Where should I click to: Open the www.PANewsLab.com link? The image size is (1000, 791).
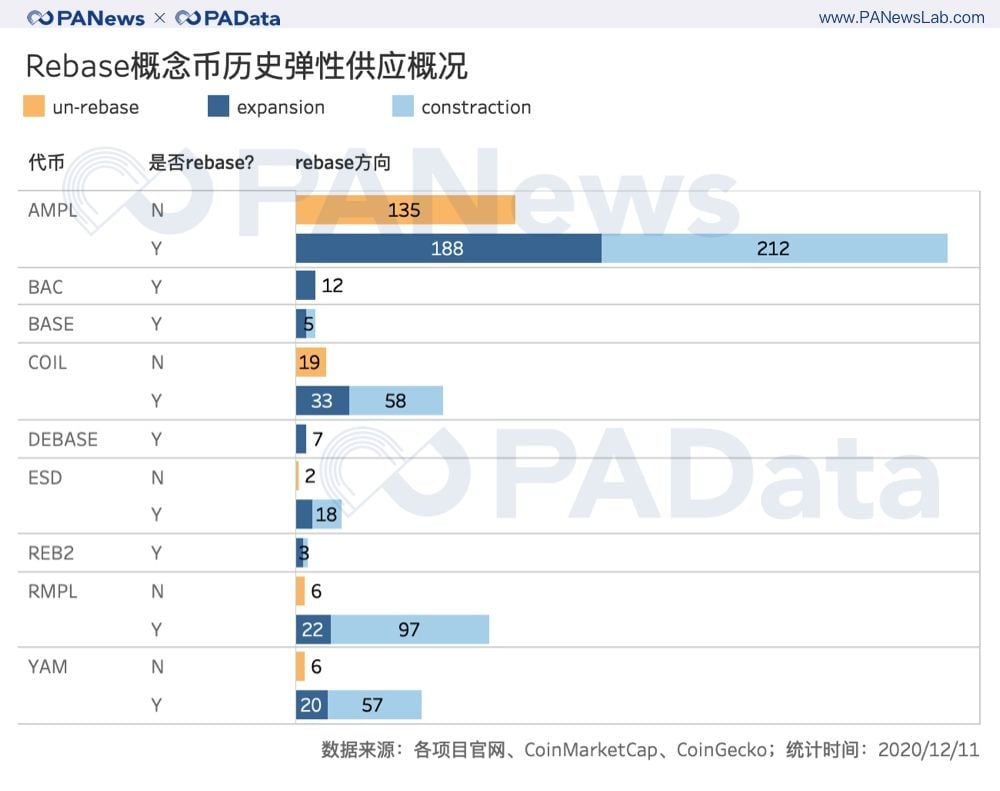point(901,18)
